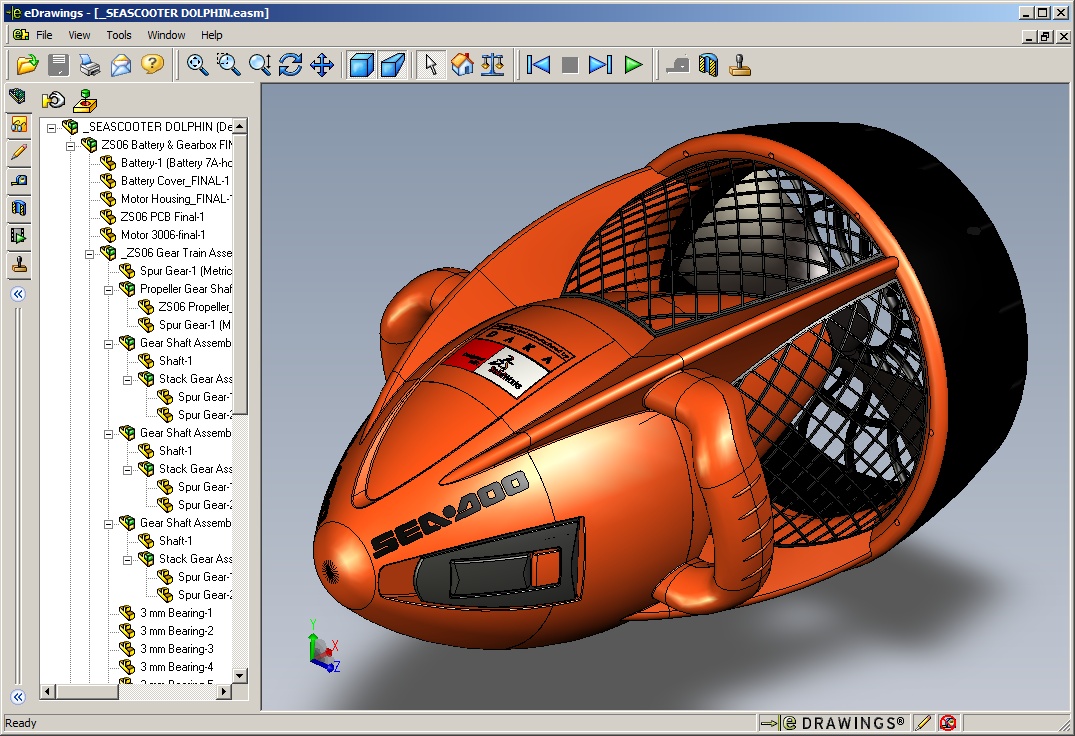Screen dimensions: 1075x736
Task: Play the animation
Action: 633,65
